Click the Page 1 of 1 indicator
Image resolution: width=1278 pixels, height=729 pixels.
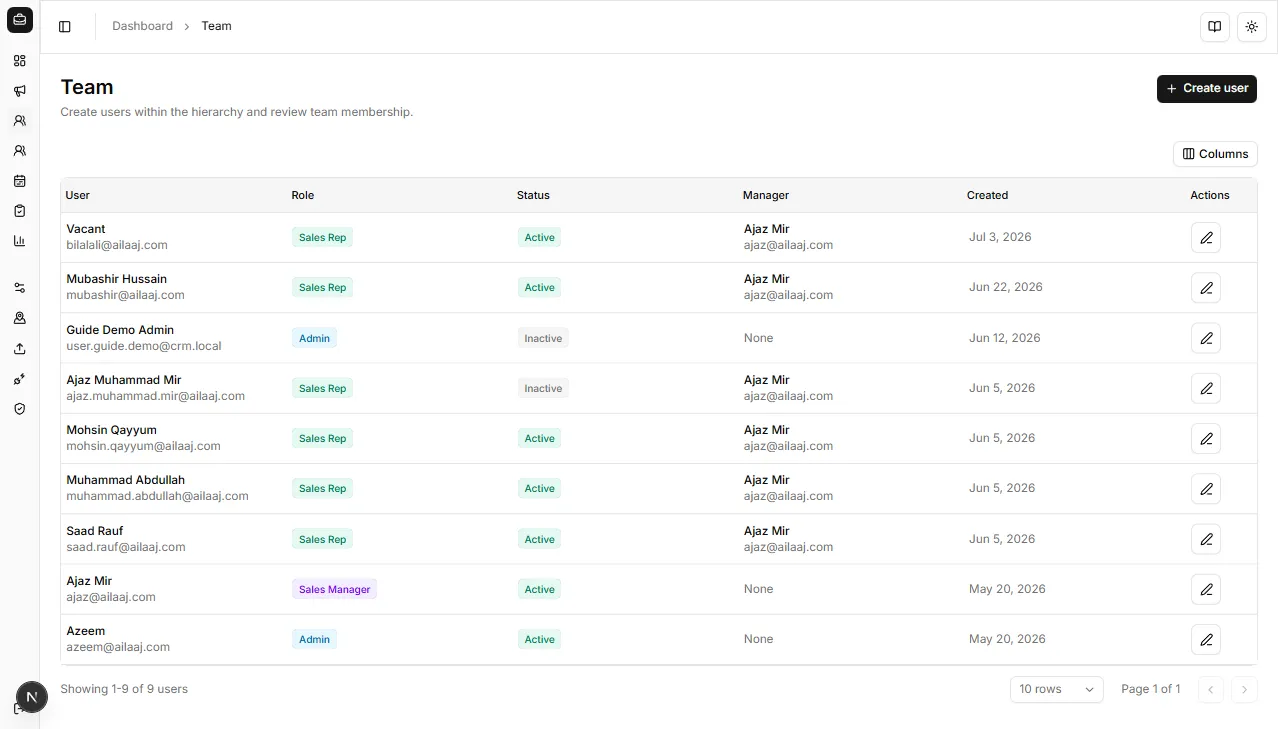tap(1150, 689)
